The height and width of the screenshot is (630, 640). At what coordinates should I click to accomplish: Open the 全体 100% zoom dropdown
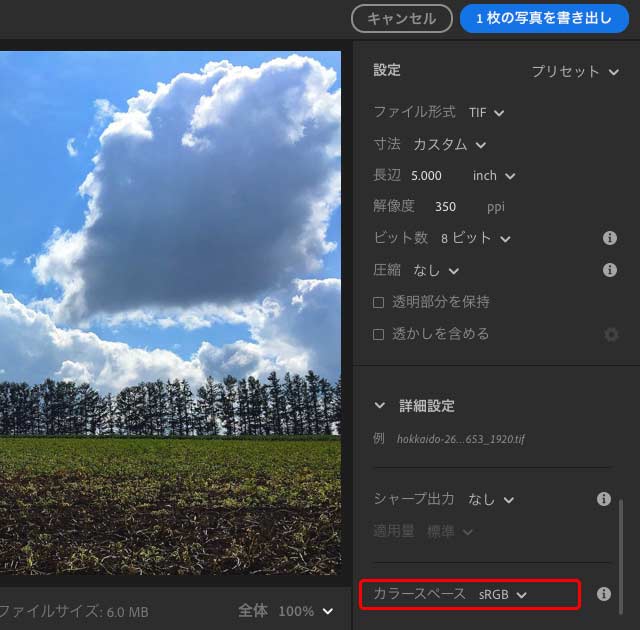point(305,611)
